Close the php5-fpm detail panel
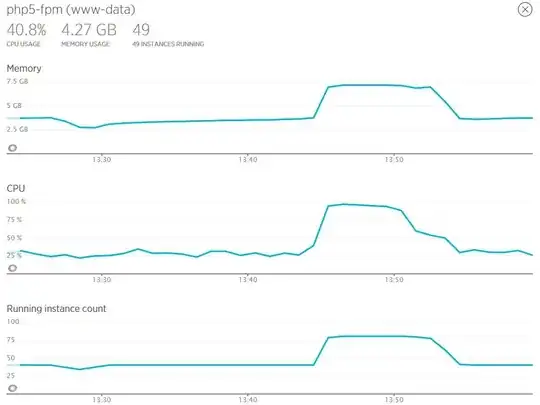Screen dimensions: 540x405 click(x=525, y=10)
